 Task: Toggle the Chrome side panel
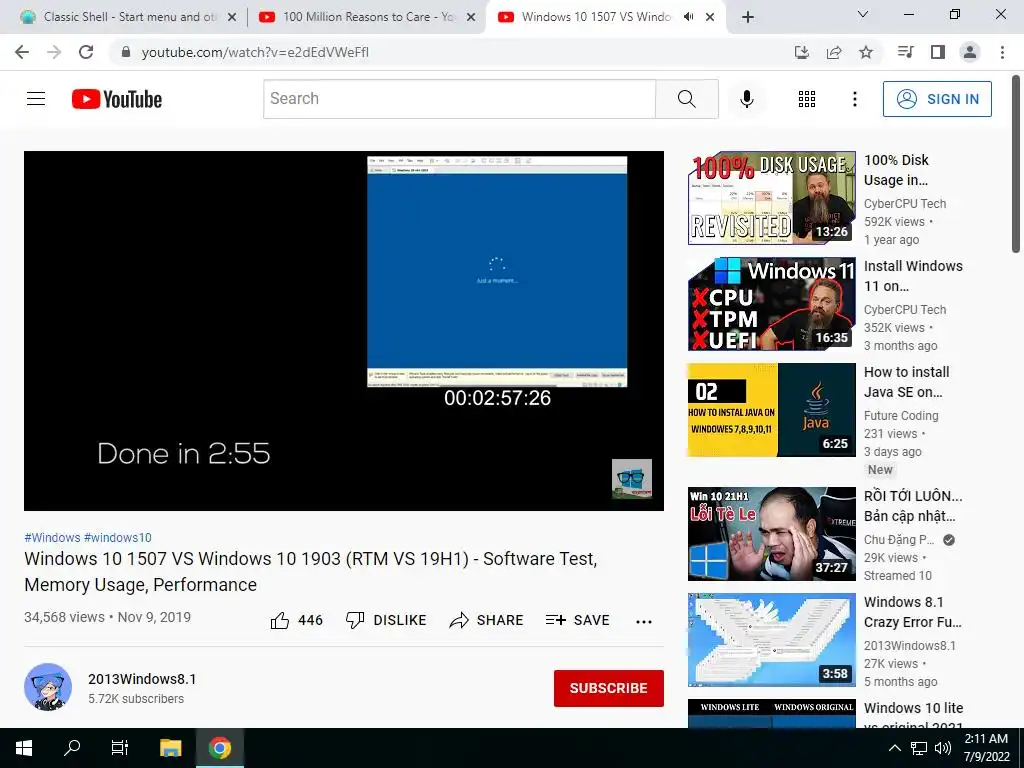938,52
